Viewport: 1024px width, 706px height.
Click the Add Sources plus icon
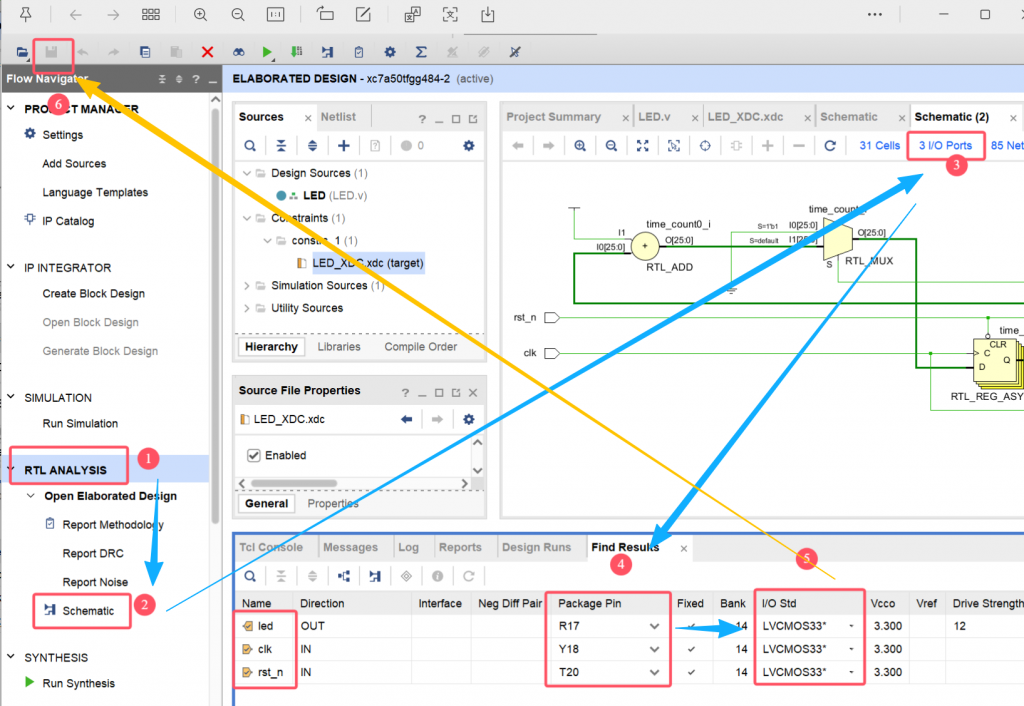pyautogui.click(x=343, y=146)
